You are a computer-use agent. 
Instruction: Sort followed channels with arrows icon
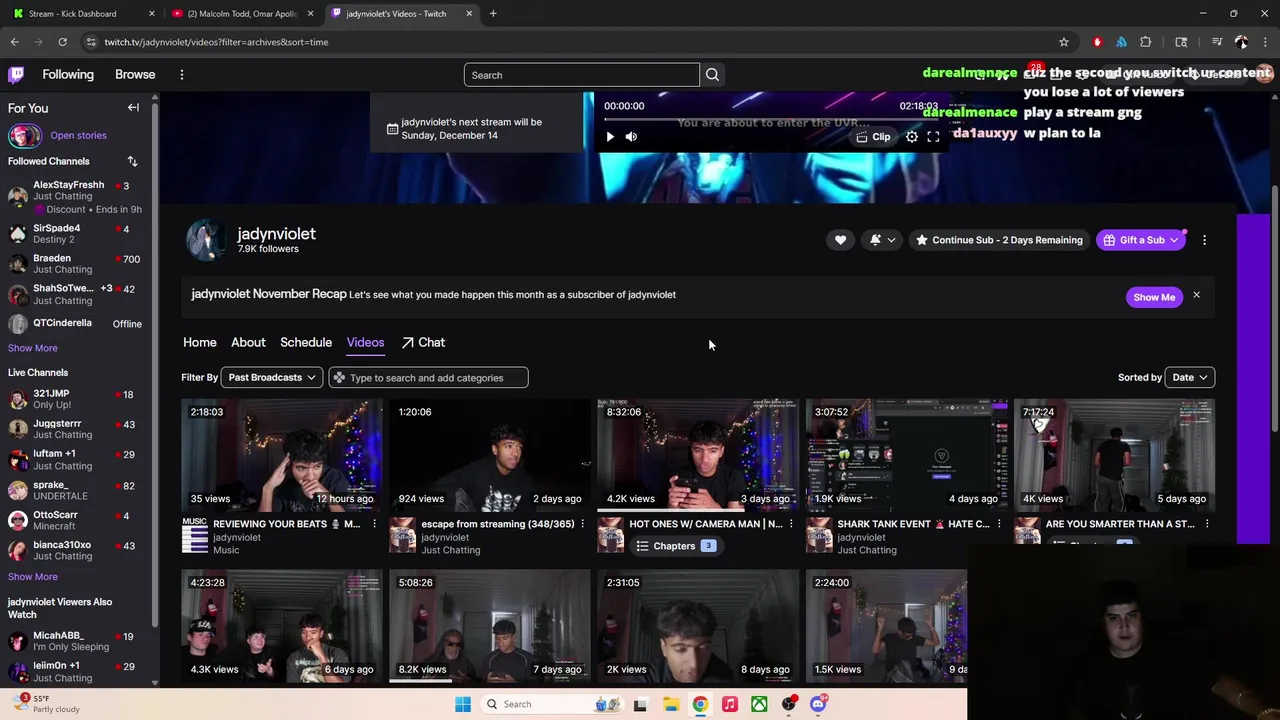[132, 161]
